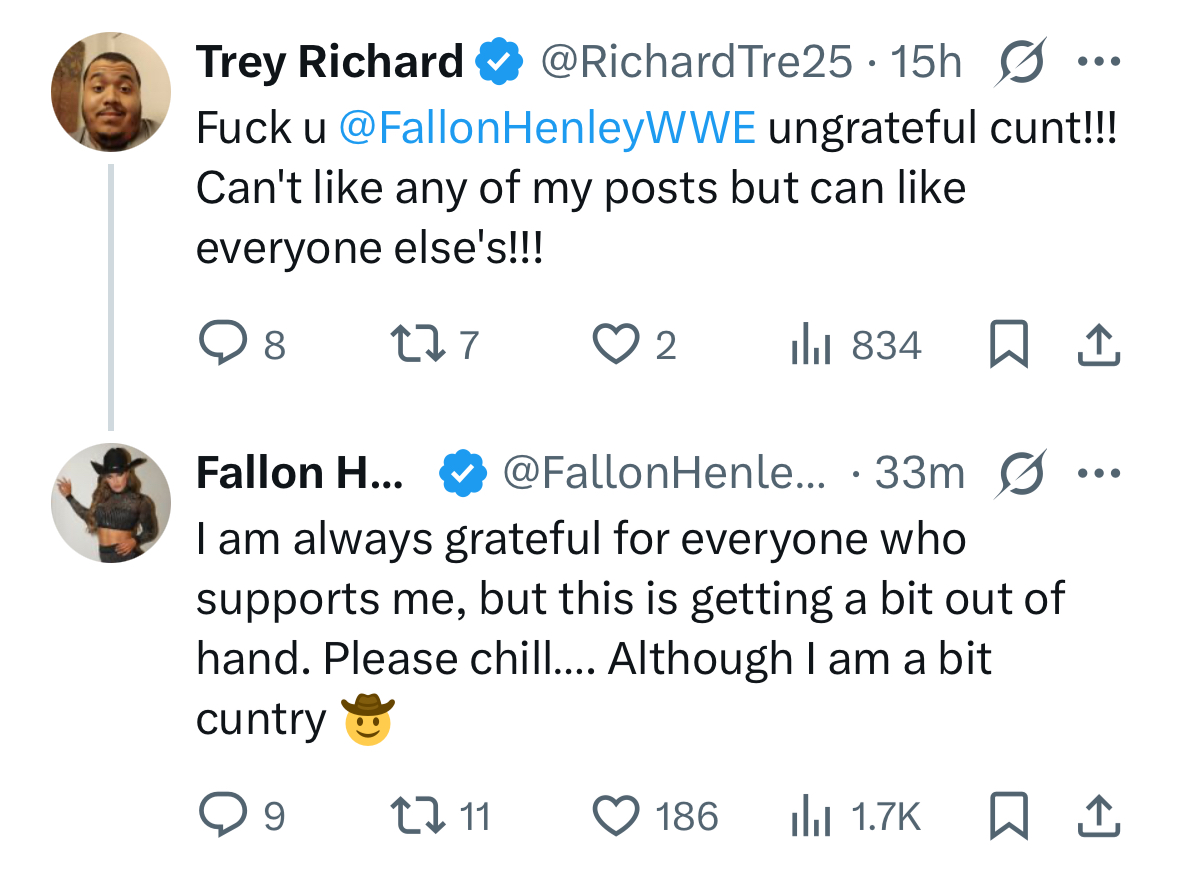Share Trey Richard's post
This screenshot has height=876, width=1179.
pos(1100,346)
